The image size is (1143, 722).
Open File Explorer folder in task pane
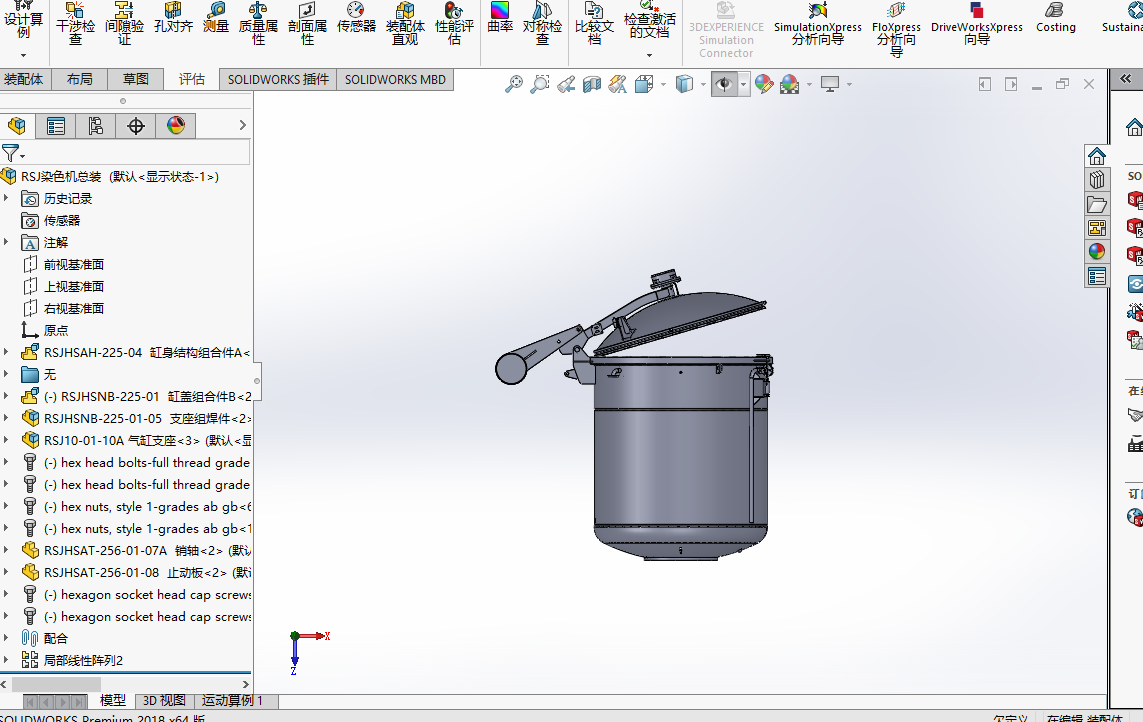(1096, 204)
